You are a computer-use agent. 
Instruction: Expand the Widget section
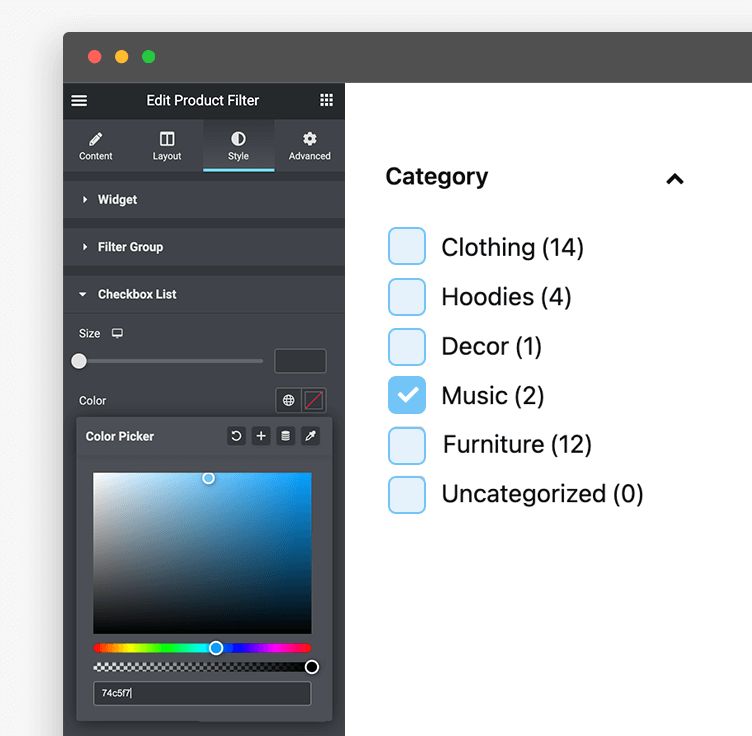117,200
